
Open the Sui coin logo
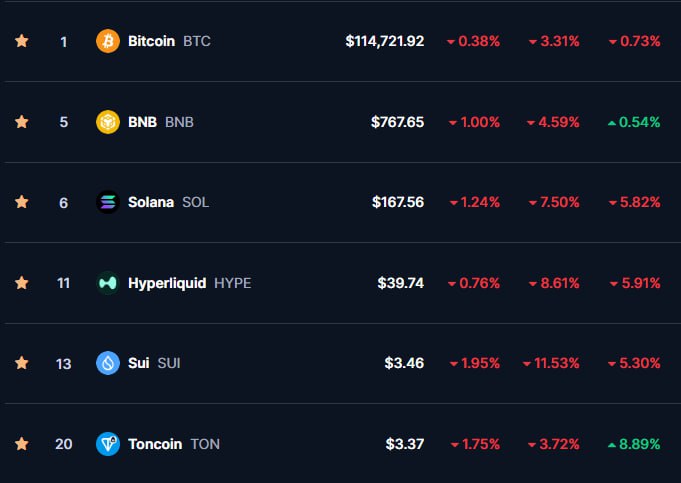pyautogui.click(x=108, y=363)
